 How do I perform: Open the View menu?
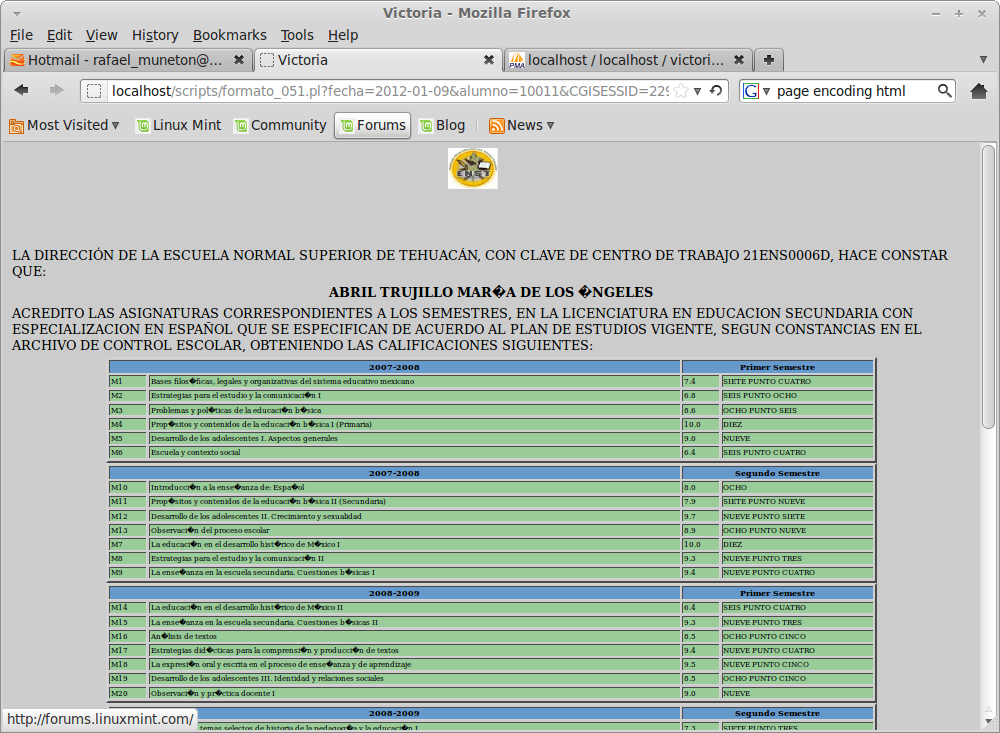click(x=101, y=35)
